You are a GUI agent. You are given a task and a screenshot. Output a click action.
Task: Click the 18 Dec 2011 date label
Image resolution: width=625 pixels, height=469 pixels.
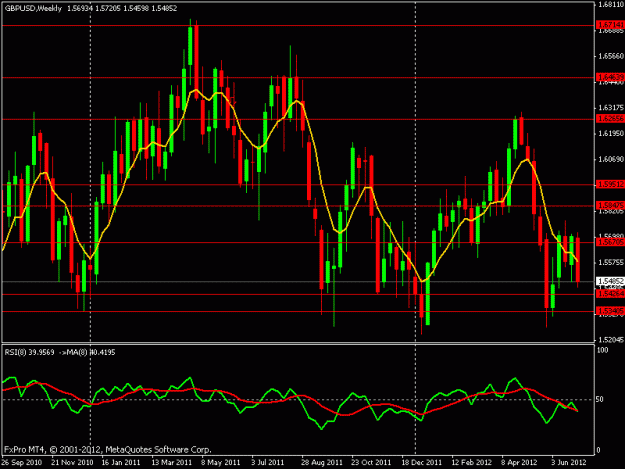pyautogui.click(x=421, y=463)
